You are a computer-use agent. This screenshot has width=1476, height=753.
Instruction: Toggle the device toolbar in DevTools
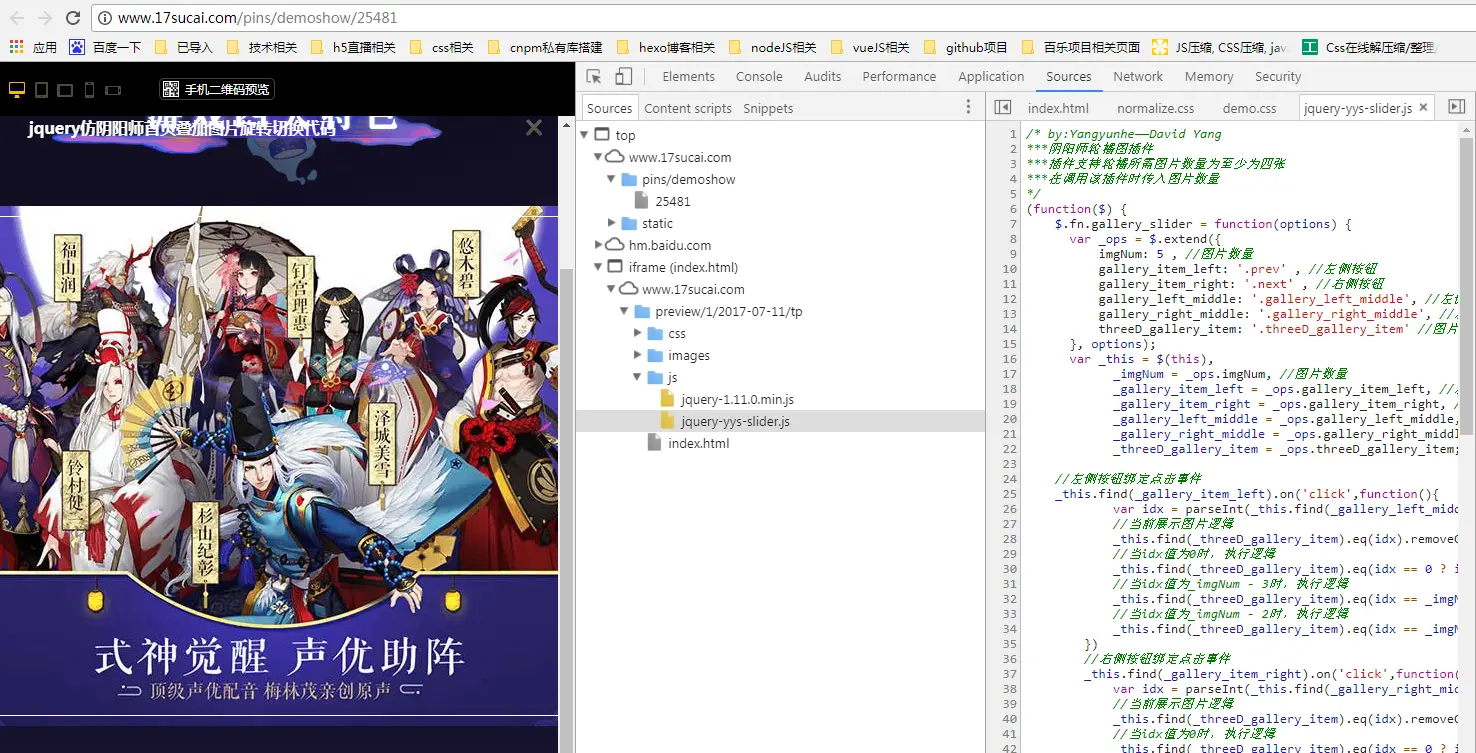click(623, 76)
